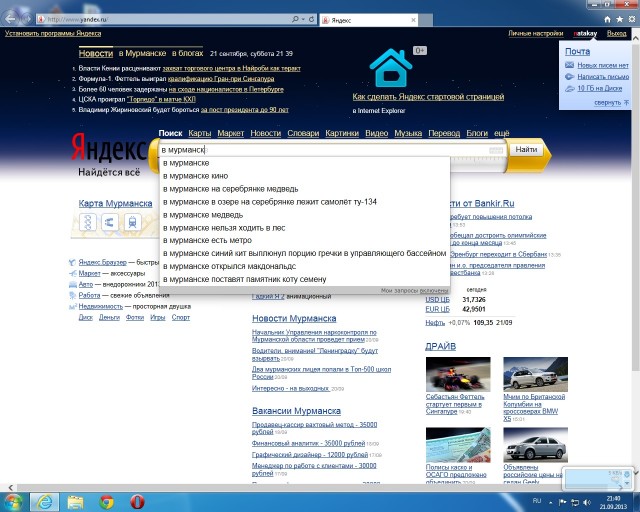This screenshot has height=512, width=640.
Task: Click the Disk cloud icon in Почта
Action: pos(569,89)
